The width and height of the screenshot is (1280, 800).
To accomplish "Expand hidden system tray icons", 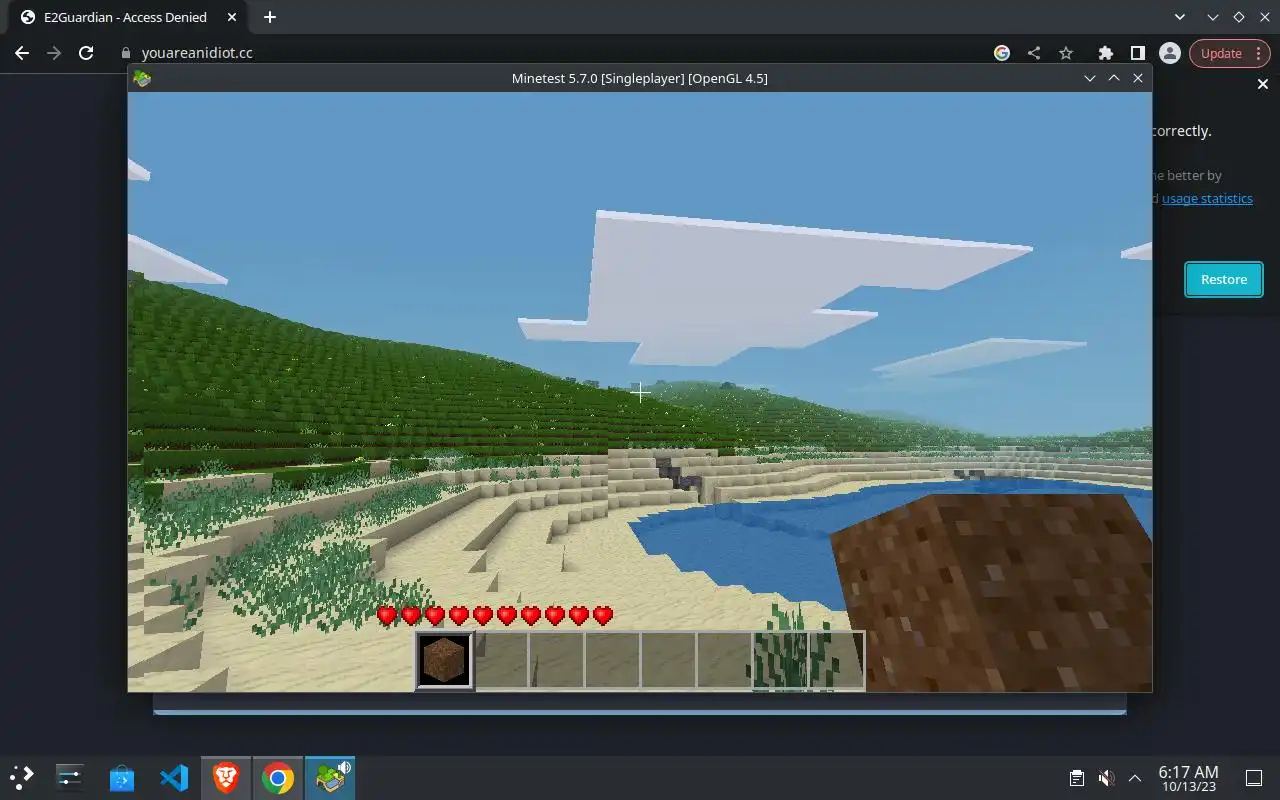I will [x=1135, y=778].
